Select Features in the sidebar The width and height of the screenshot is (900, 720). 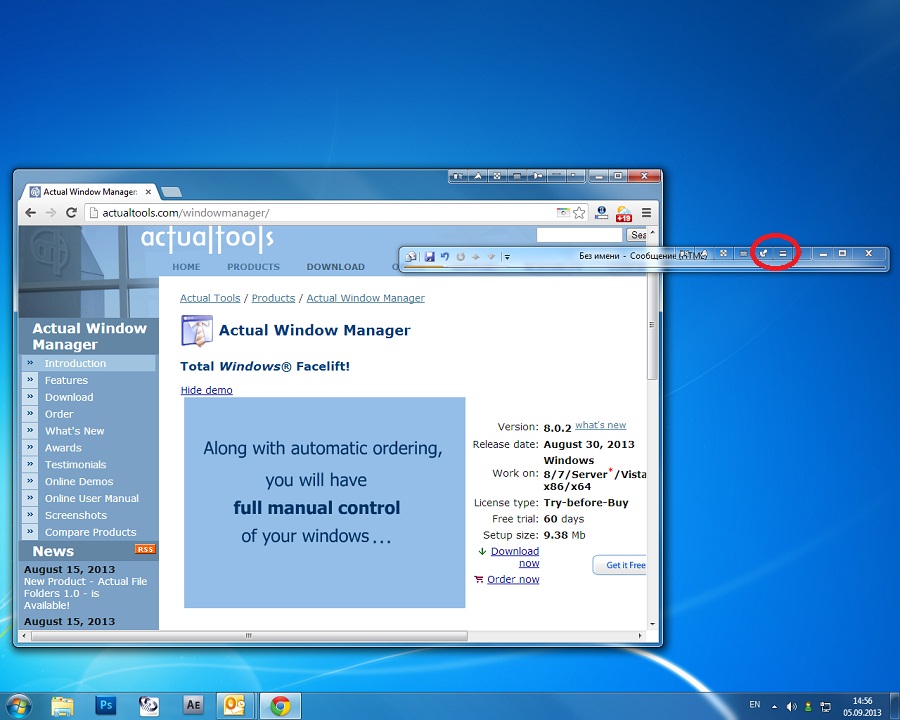click(x=66, y=380)
